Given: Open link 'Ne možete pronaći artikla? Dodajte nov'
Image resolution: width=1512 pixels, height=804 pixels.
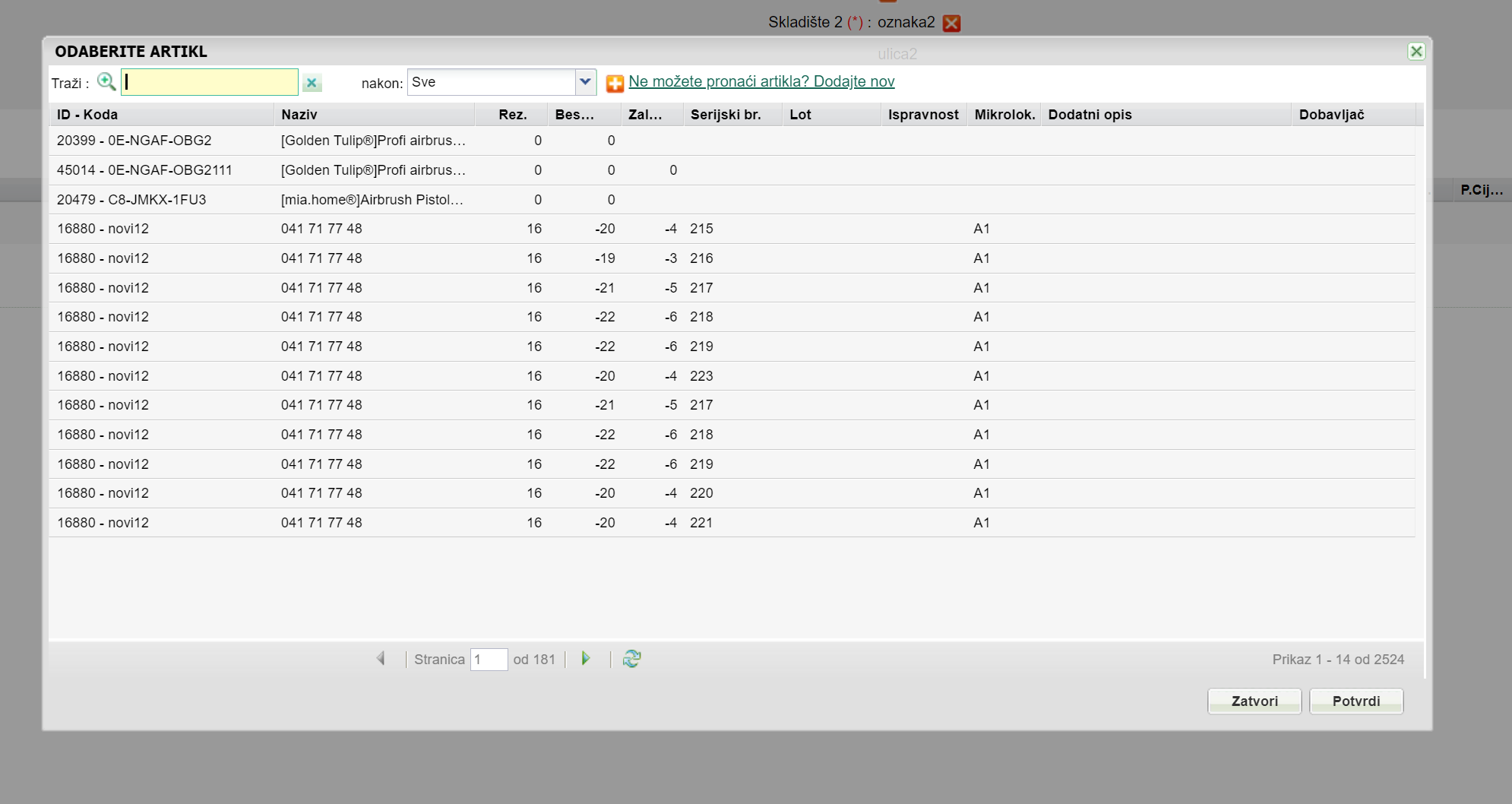Looking at the screenshot, I should tap(761, 81).
